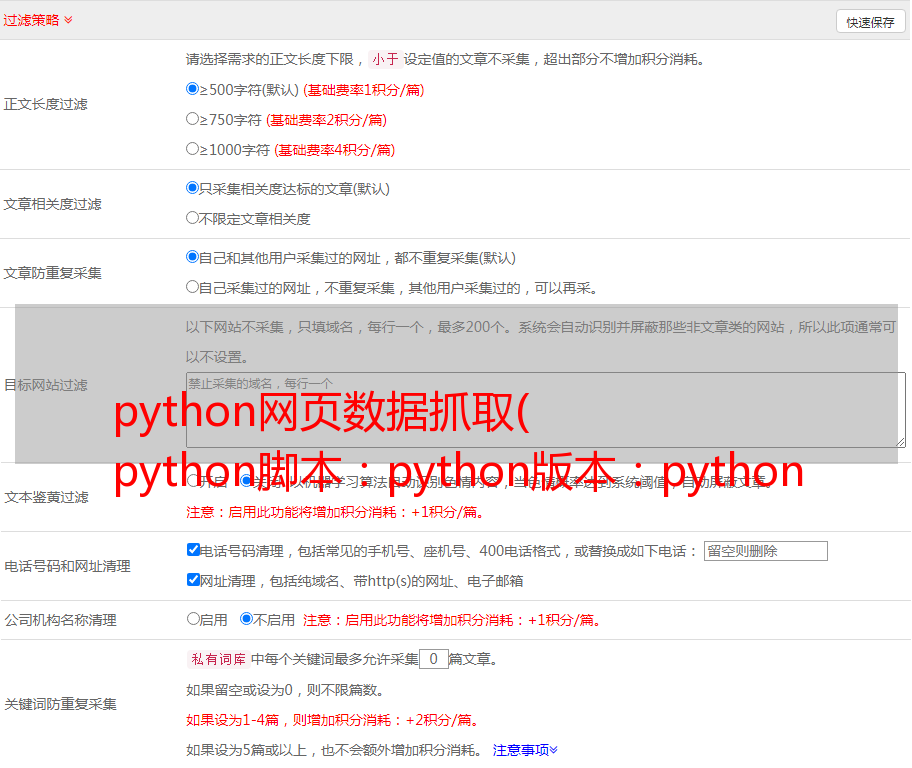Grab the domain textarea resize handle
This screenshot has height=768, width=912.
(x=900, y=442)
